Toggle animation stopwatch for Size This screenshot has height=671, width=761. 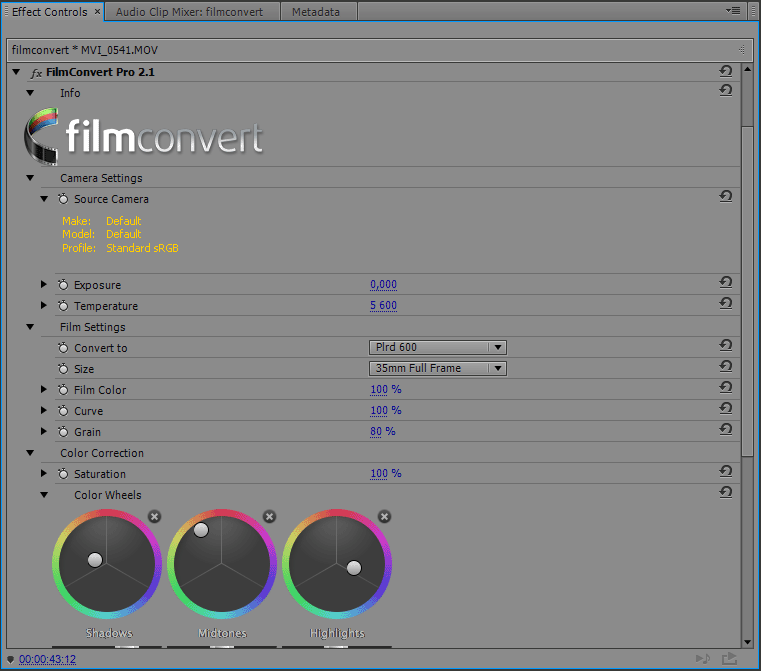point(63,369)
